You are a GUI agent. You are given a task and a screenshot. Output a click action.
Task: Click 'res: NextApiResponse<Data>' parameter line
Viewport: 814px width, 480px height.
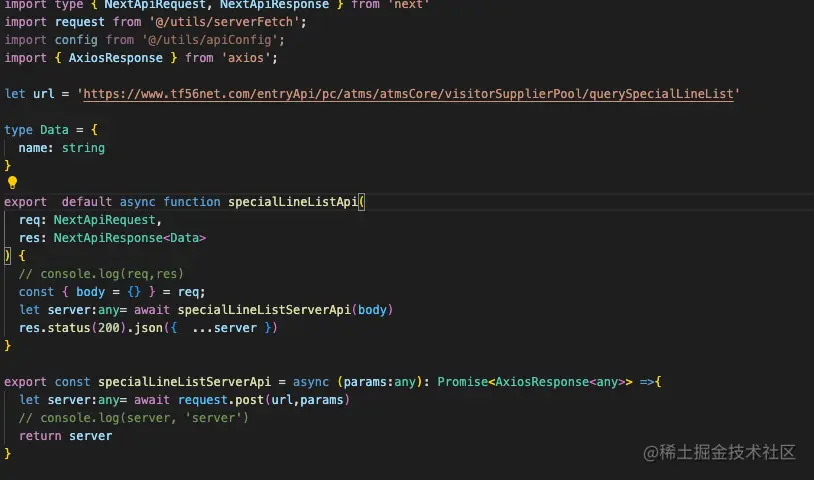[x=112, y=238]
